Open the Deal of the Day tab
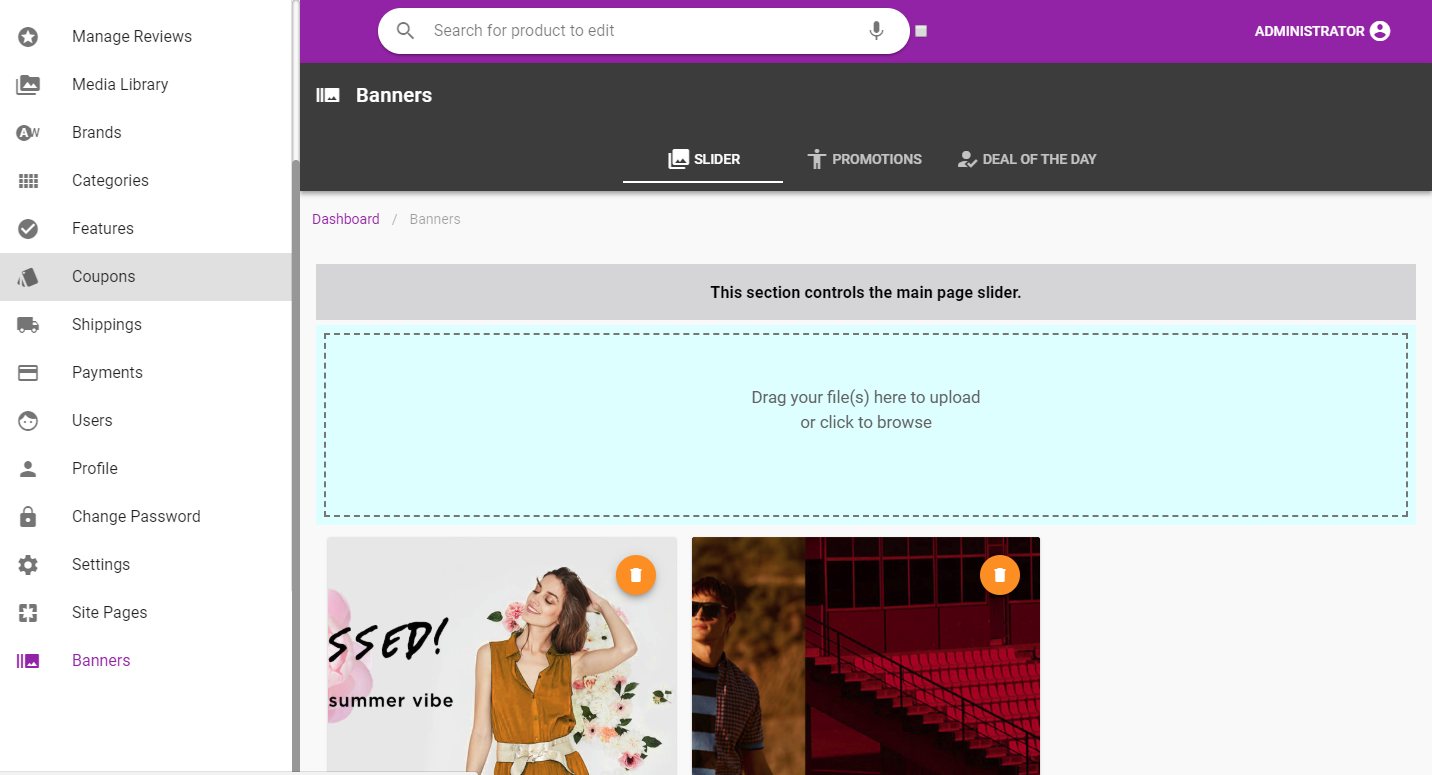Screen dimensions: 1432x775 [1027, 159]
